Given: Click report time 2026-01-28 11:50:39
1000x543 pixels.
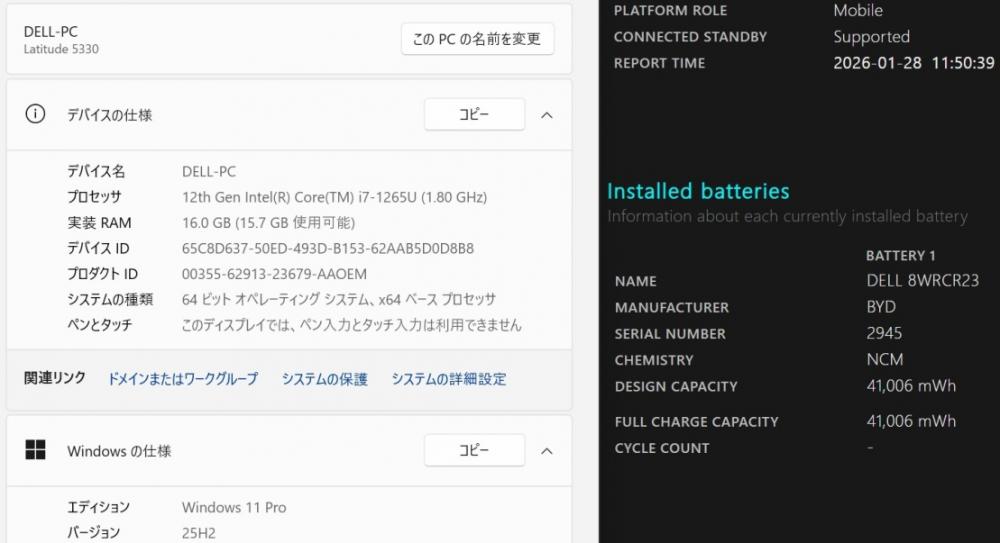Looking at the screenshot, I should tap(914, 63).
